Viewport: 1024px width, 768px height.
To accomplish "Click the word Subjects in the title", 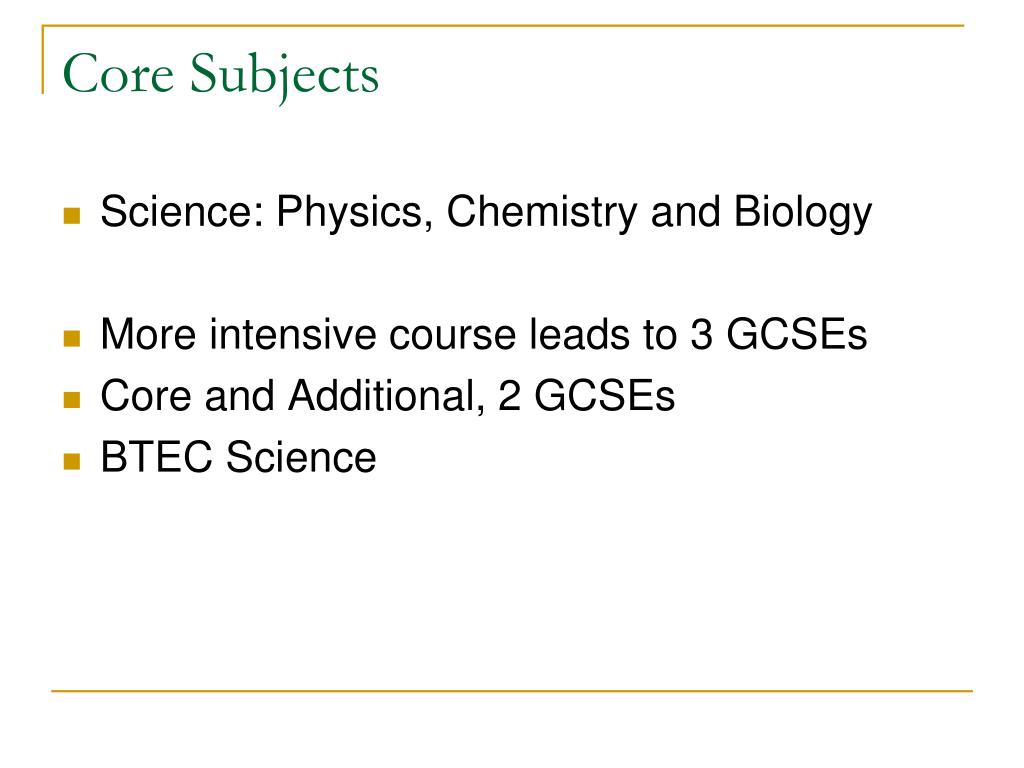I will point(284,77).
